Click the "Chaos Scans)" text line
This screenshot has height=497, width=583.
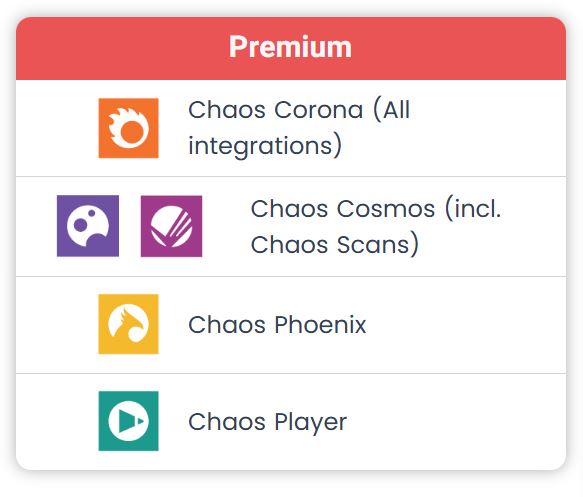[335, 244]
